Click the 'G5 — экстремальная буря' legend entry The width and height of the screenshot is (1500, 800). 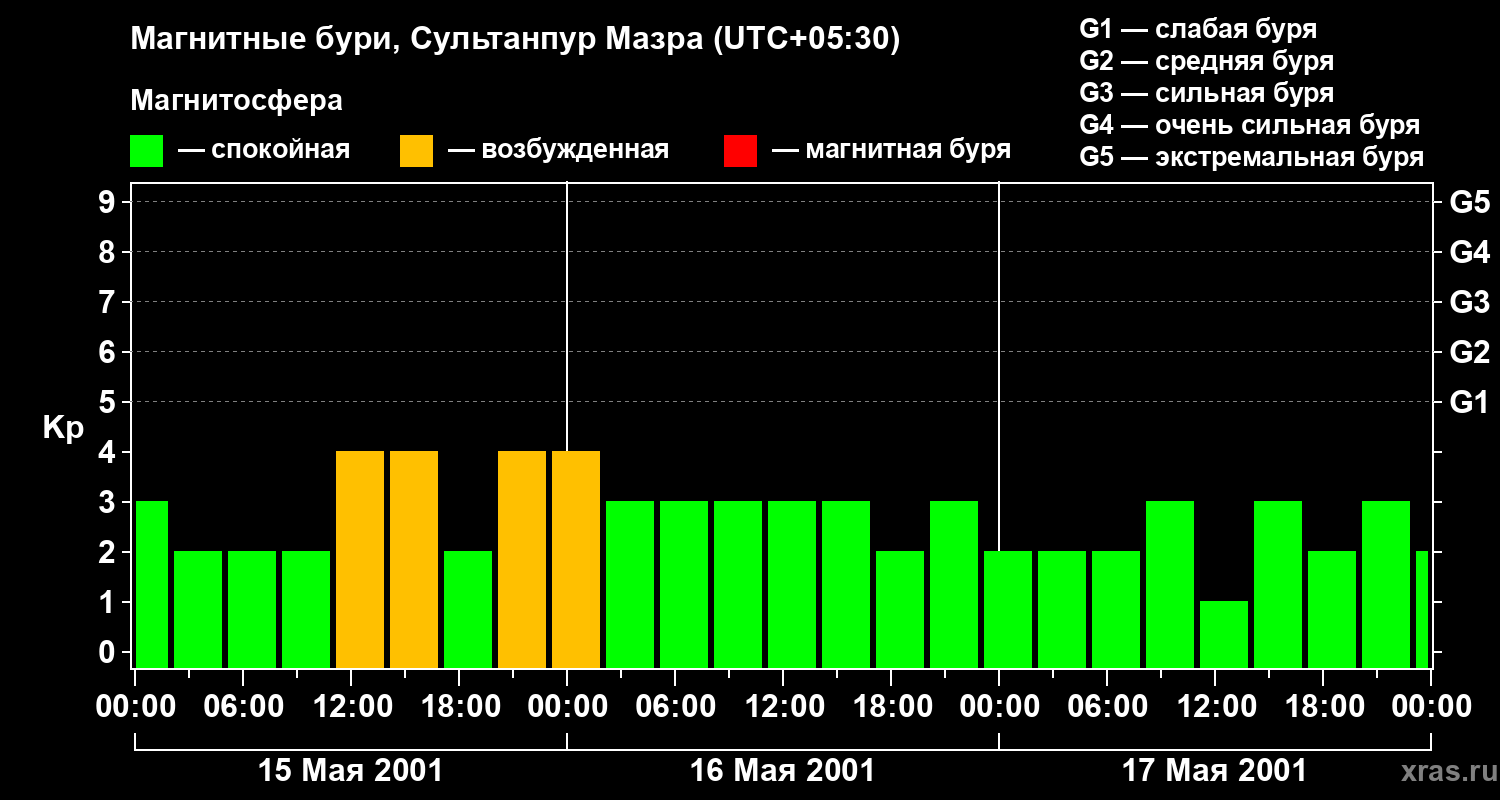1251,158
